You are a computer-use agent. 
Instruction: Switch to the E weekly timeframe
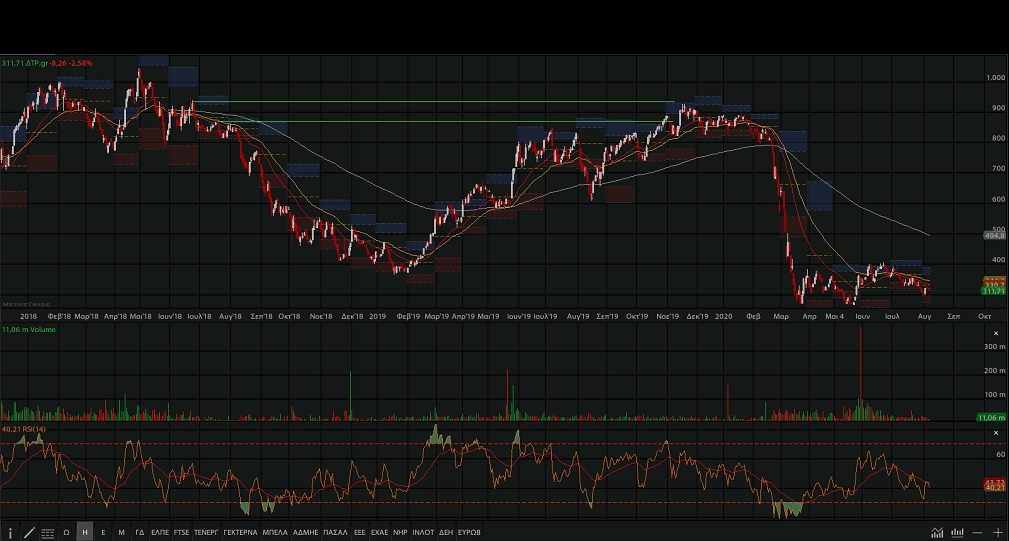[x=104, y=533]
